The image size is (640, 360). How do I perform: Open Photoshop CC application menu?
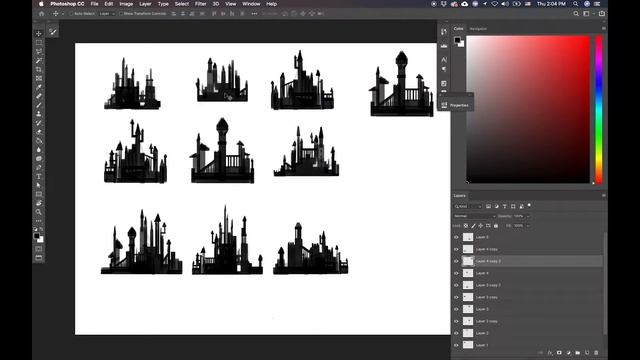pos(67,4)
